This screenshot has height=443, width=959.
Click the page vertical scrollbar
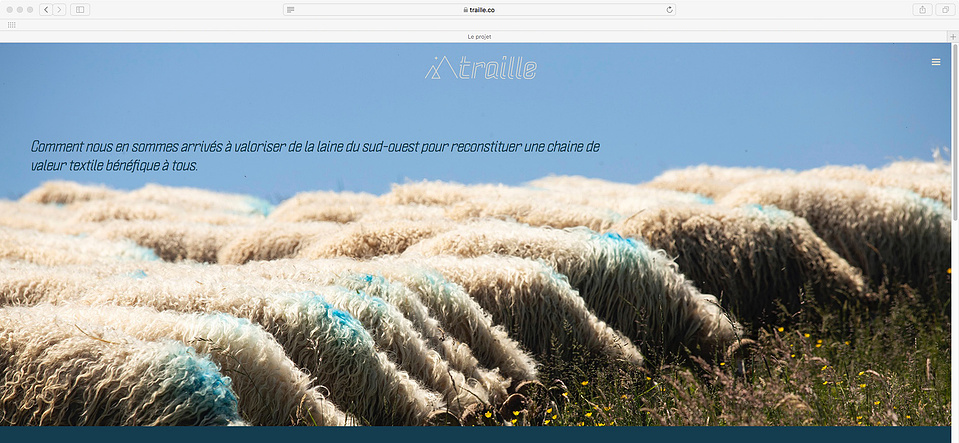pyautogui.click(x=955, y=132)
